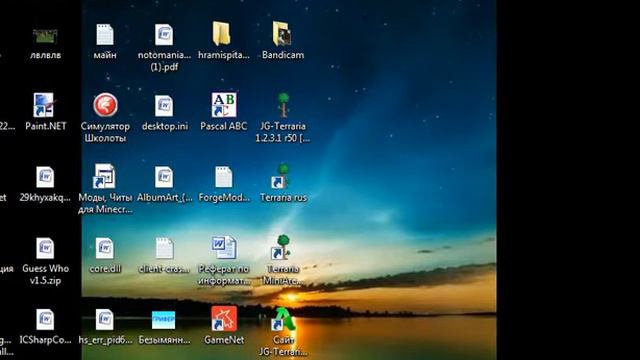Open notomania (1).pdf document icon

click(164, 34)
